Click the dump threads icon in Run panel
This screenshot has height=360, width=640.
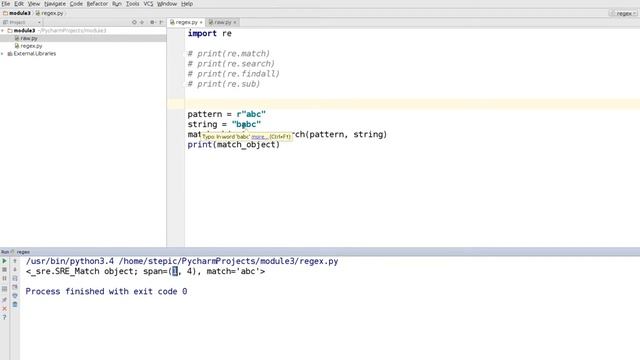(x=4, y=289)
